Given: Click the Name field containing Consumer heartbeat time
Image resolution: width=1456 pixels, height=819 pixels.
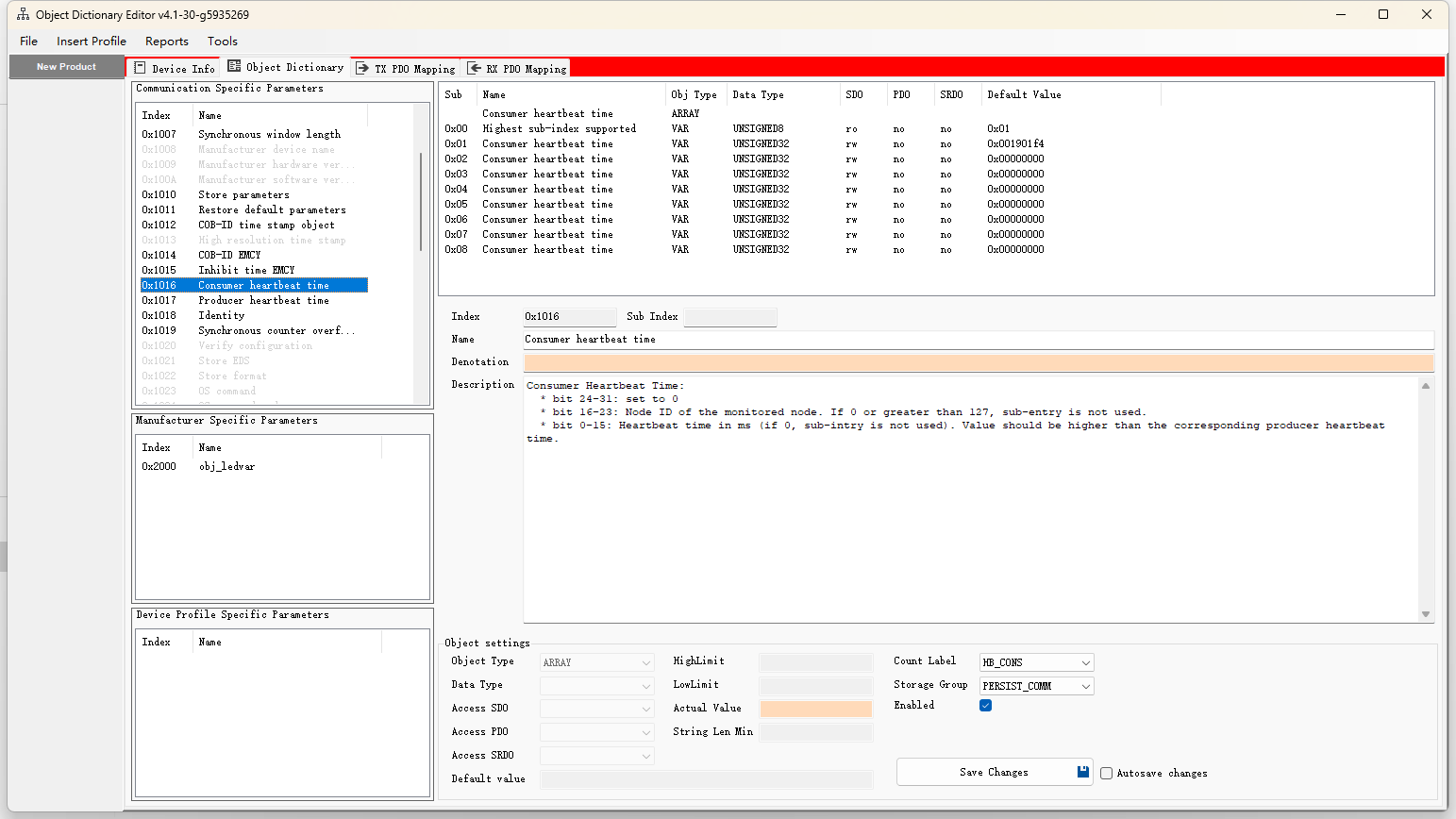Looking at the screenshot, I should (x=979, y=340).
